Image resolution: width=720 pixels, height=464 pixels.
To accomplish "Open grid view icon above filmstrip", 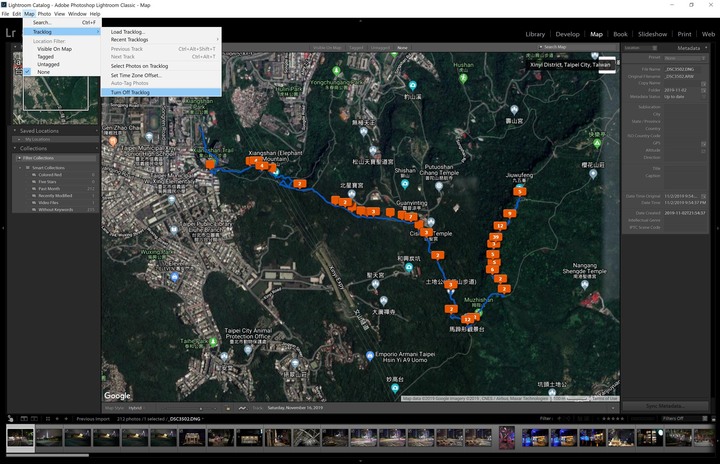I will [48, 419].
